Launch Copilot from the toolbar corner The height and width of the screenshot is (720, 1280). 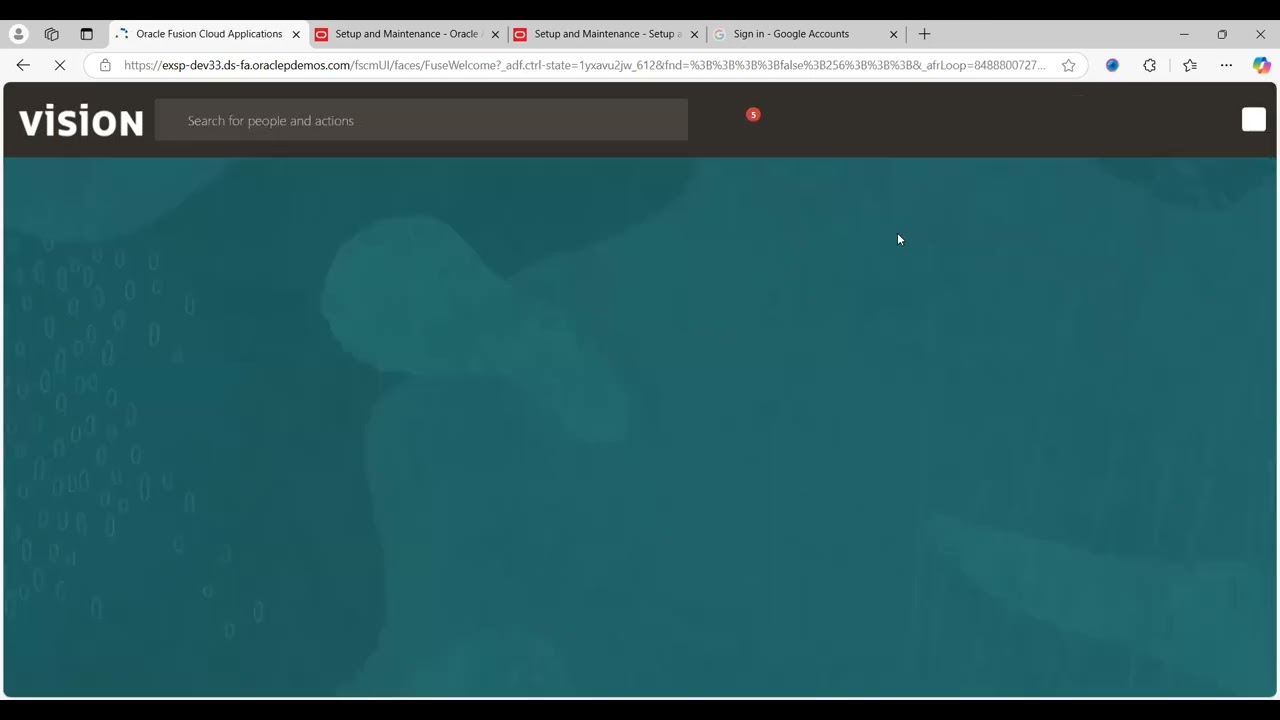coord(1262,65)
